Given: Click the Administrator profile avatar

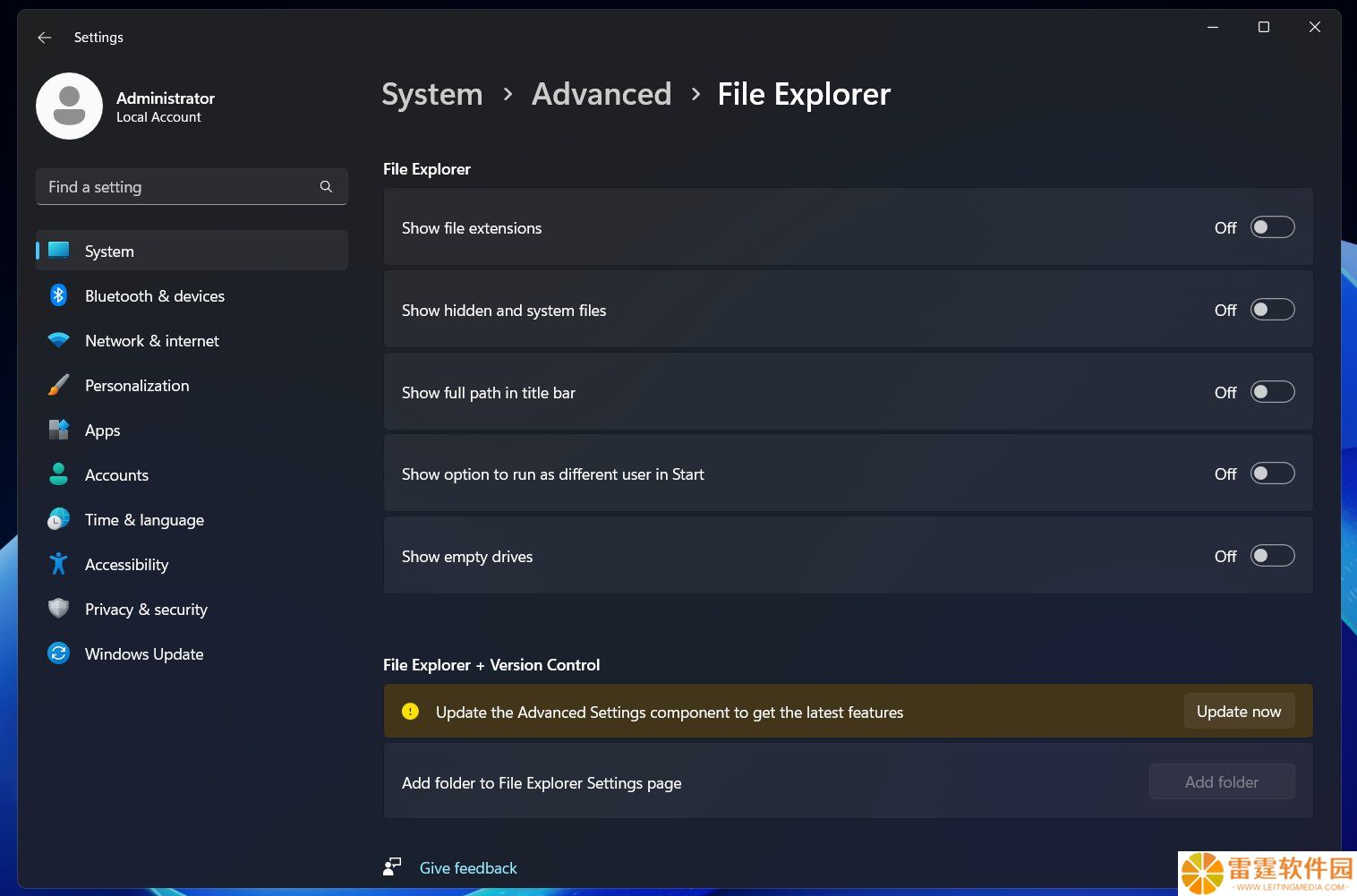Looking at the screenshot, I should coord(69,106).
